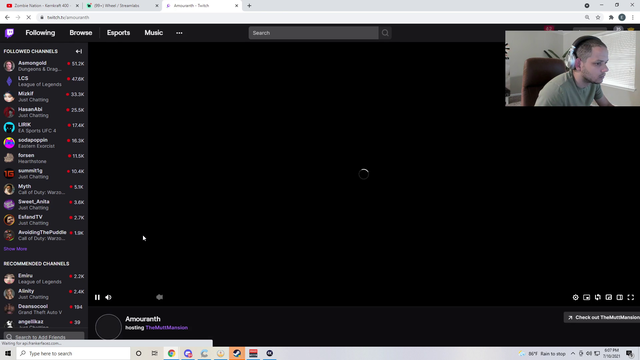Switch to the Wheel / Streamlabs tab
This screenshot has width=640, height=360.
[121, 6]
